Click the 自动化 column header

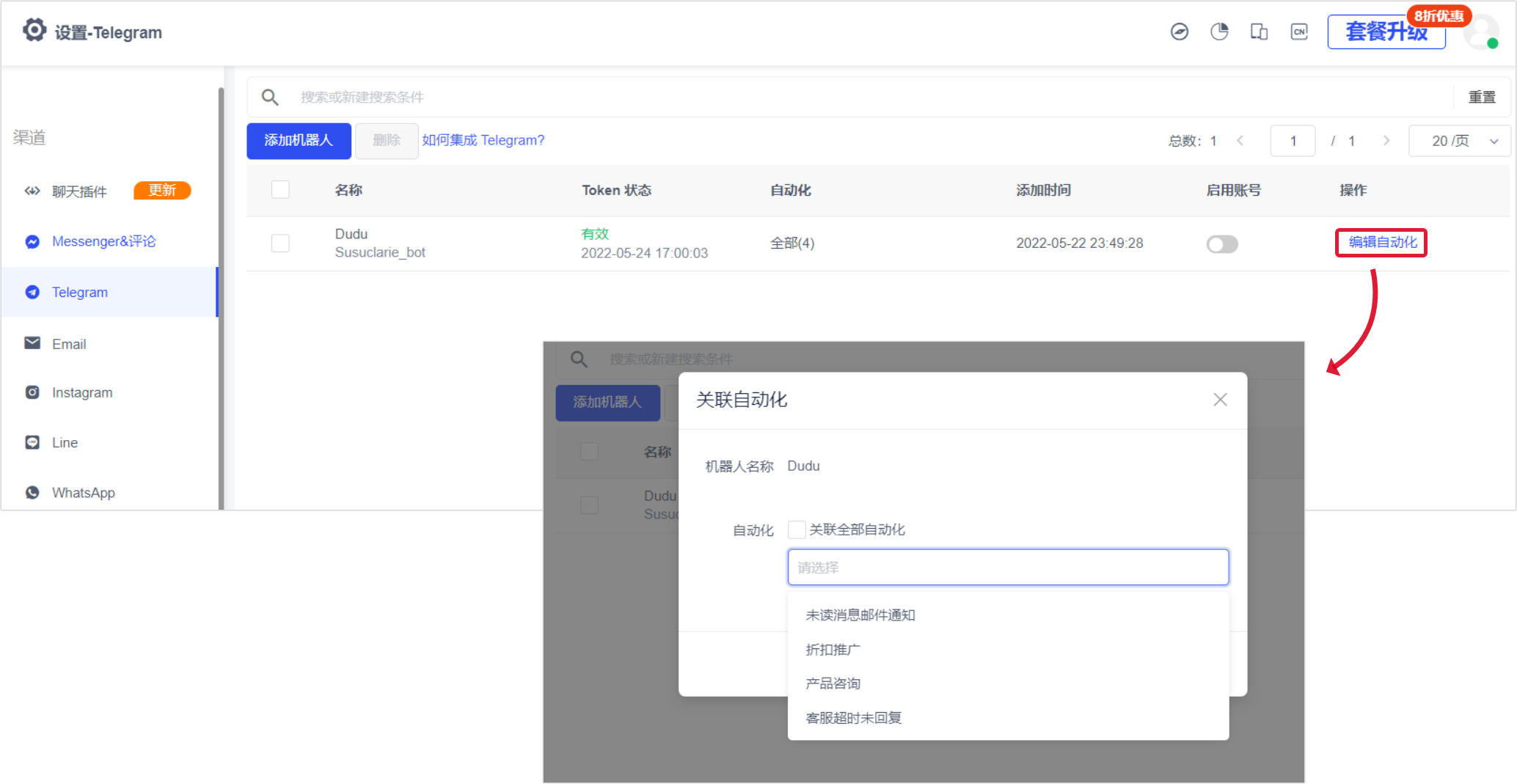(790, 190)
